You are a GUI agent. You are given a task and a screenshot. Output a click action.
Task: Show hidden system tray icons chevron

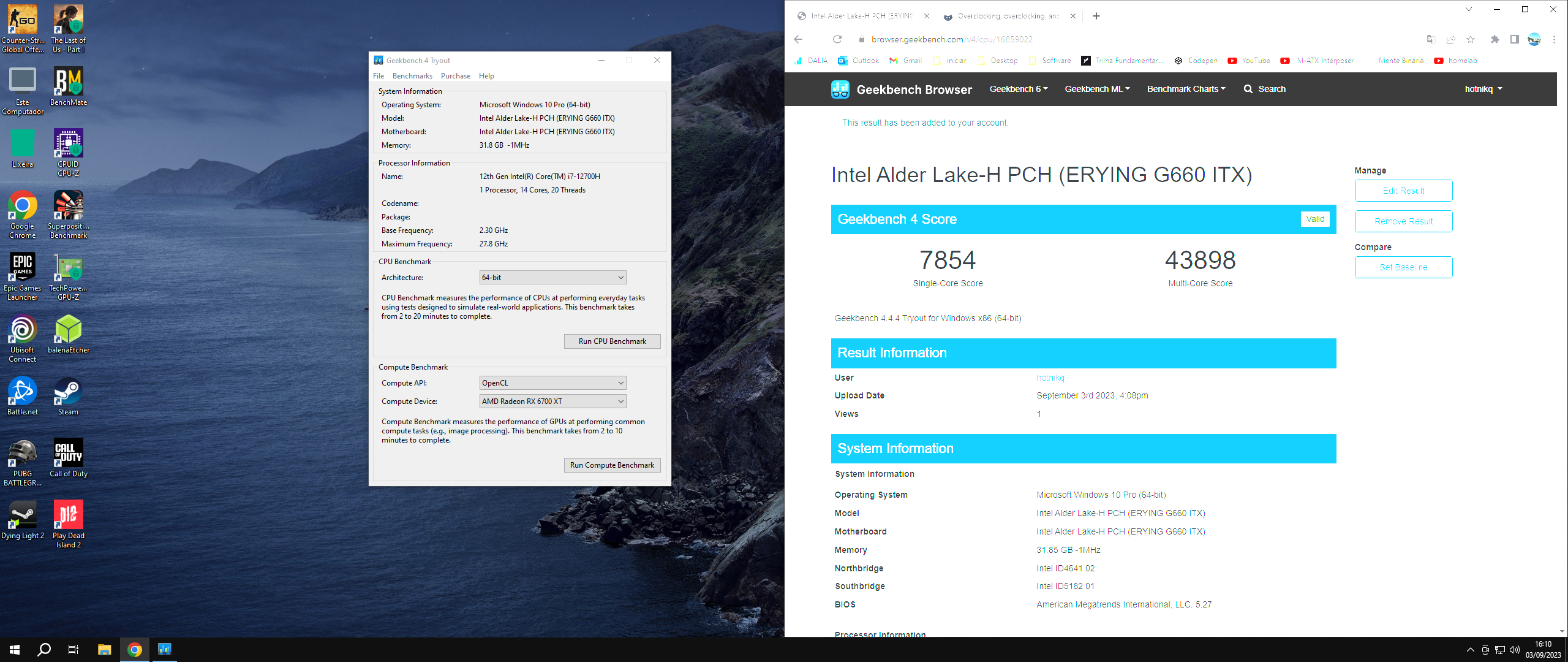click(1470, 650)
